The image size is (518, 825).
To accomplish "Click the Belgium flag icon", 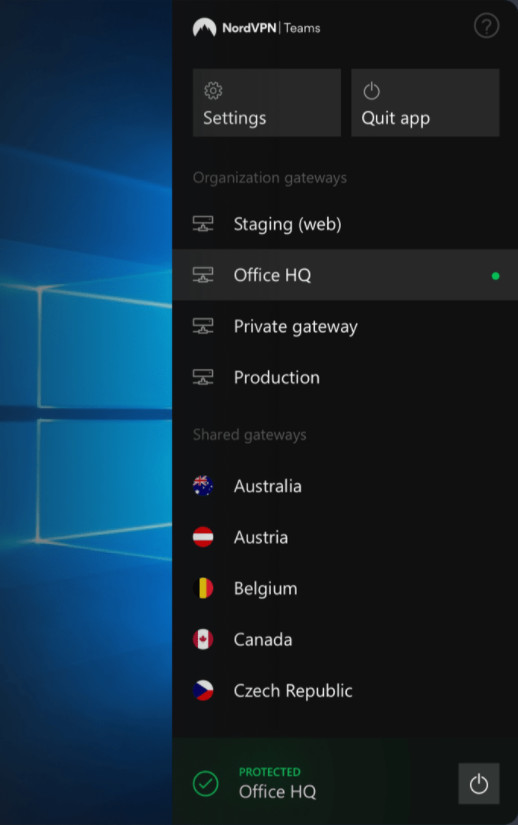I will coord(203,588).
